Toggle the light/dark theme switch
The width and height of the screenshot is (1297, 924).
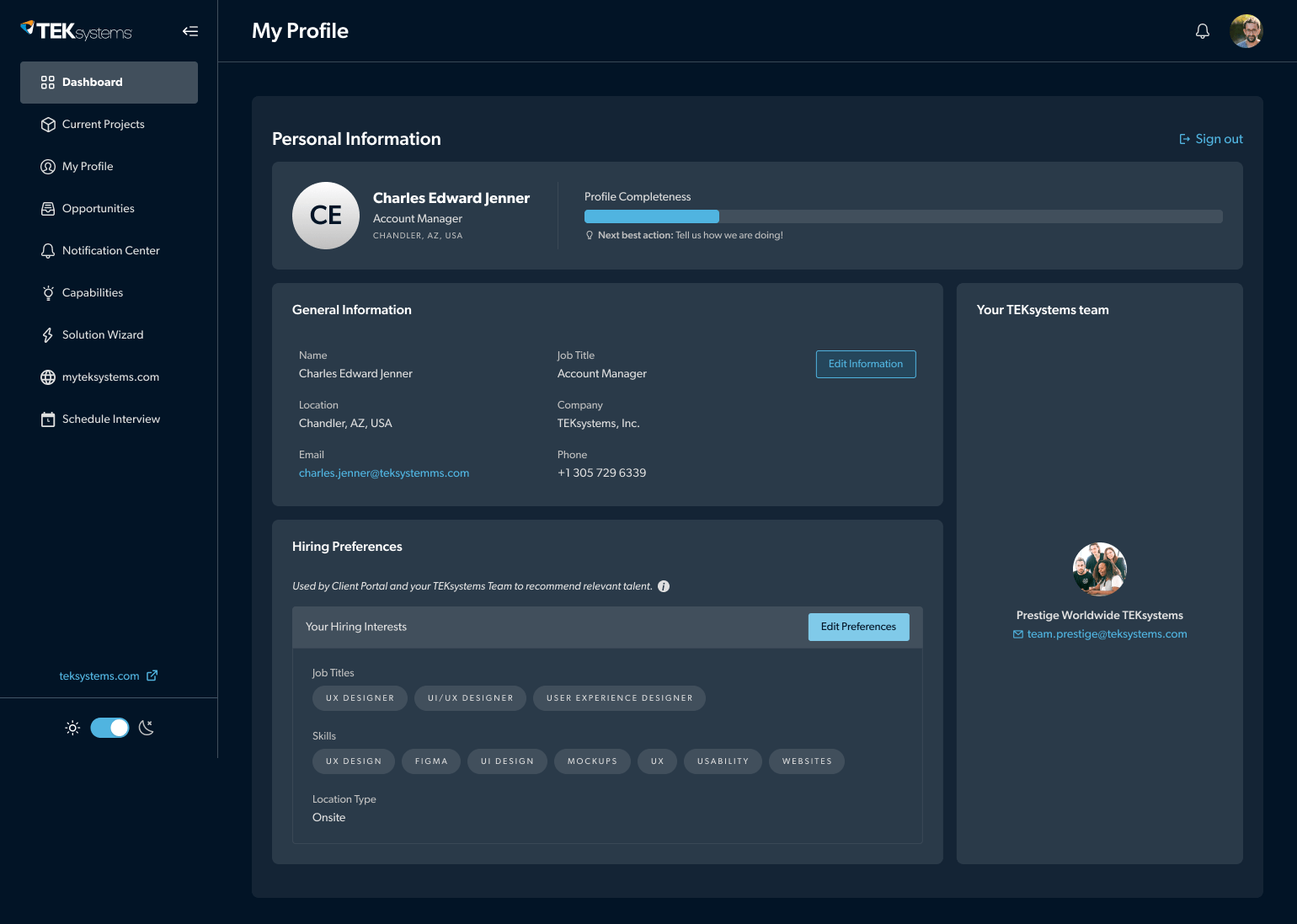click(x=109, y=728)
